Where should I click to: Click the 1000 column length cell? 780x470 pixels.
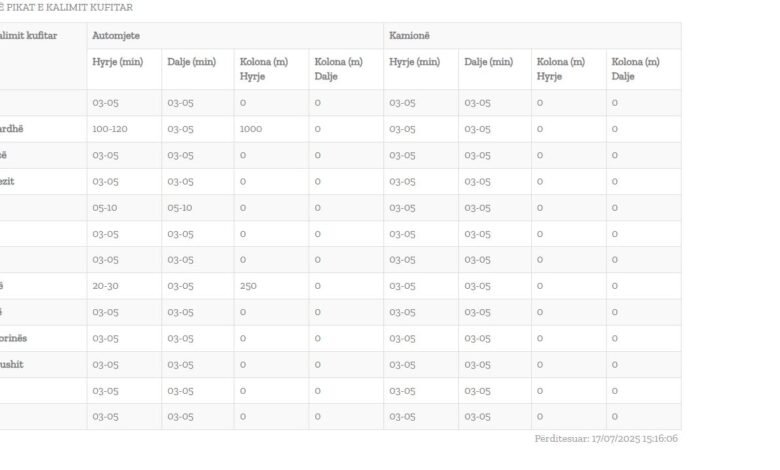pyautogui.click(x=251, y=129)
